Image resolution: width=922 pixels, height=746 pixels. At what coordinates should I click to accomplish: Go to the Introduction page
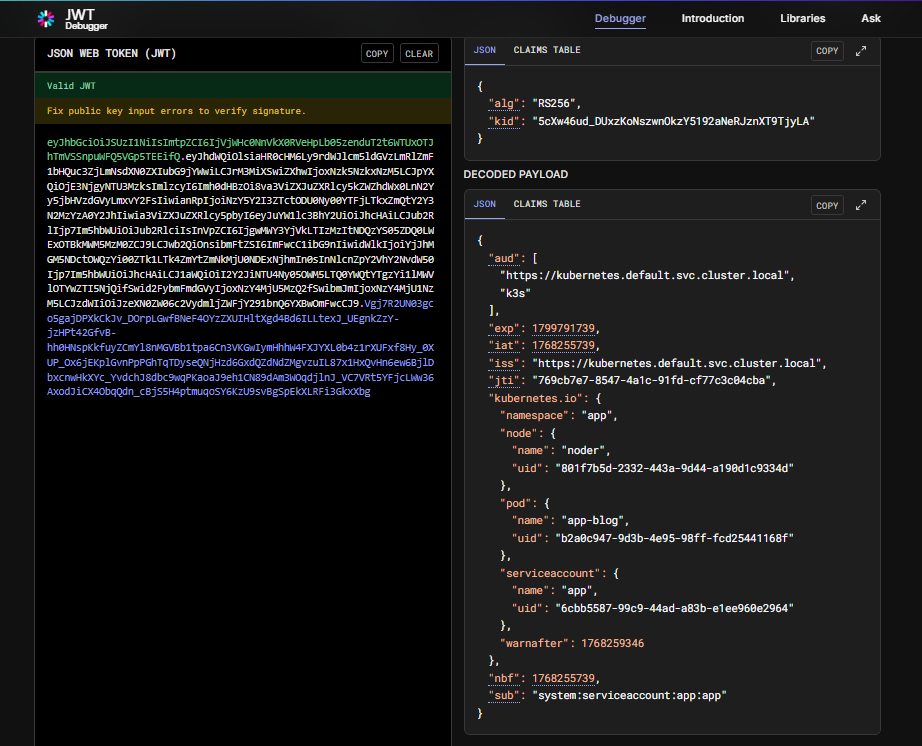click(712, 18)
